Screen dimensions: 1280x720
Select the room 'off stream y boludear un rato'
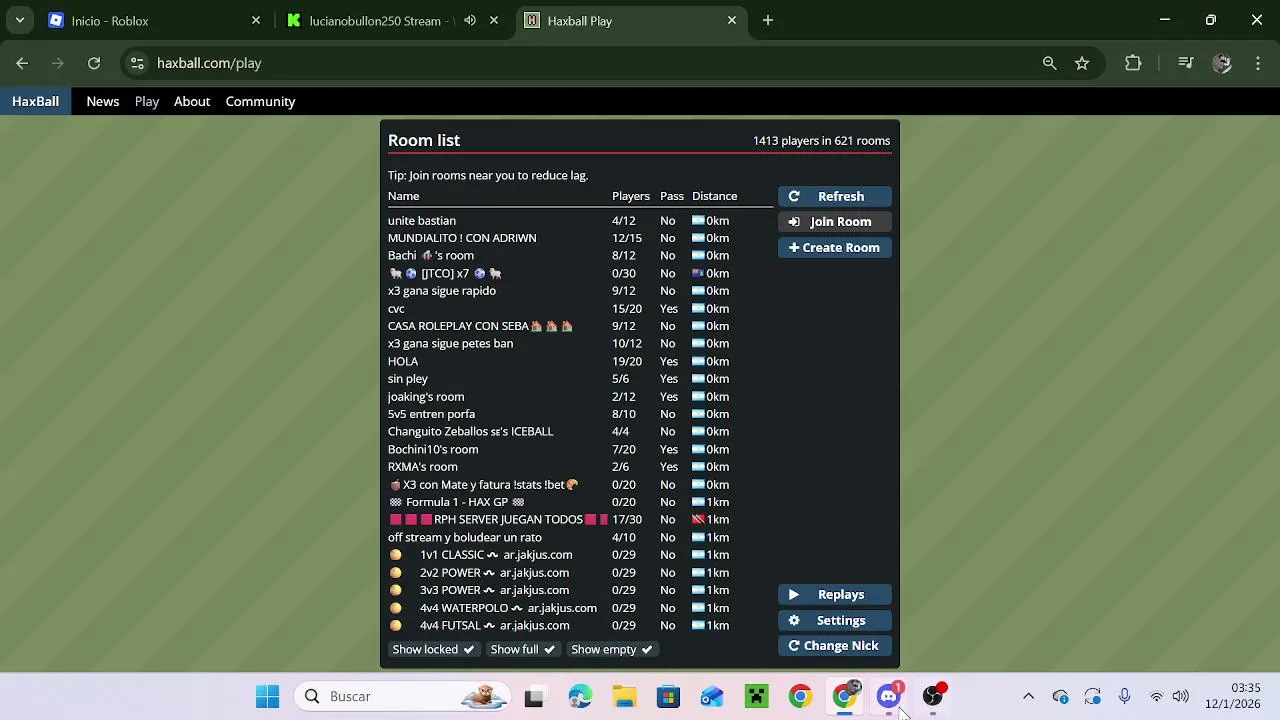coord(580,537)
